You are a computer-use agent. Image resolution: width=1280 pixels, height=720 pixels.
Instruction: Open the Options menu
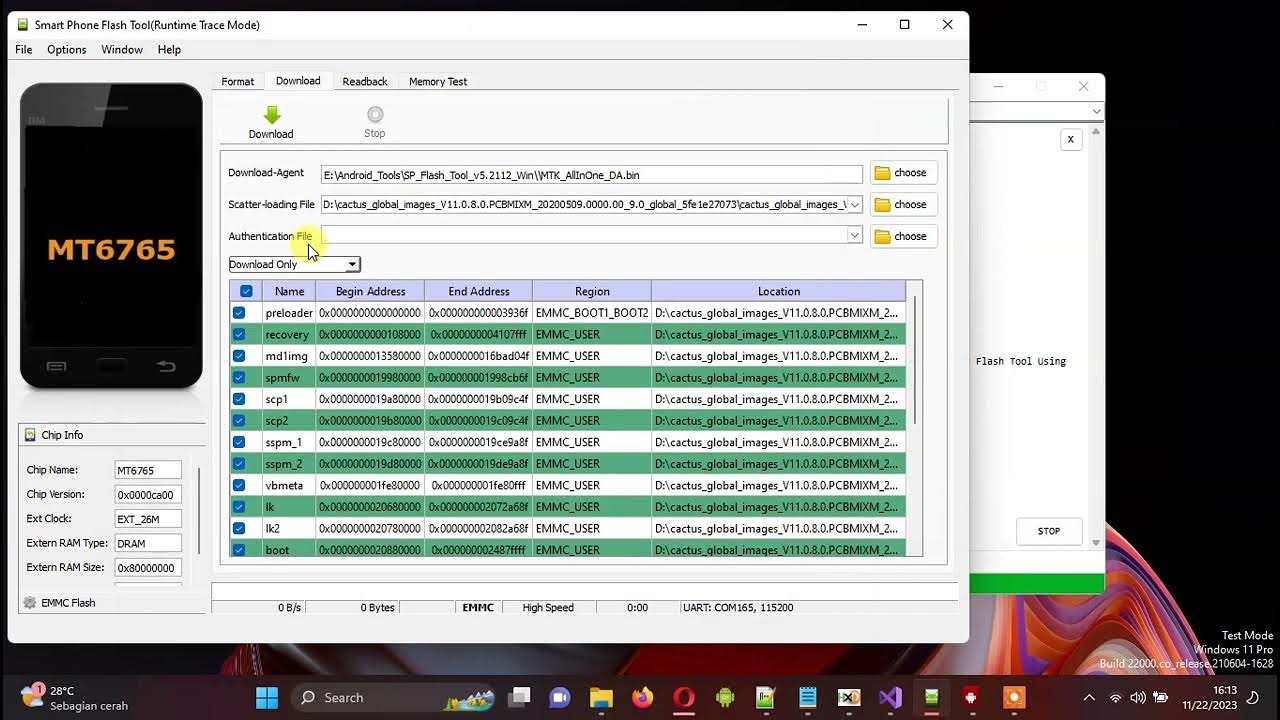click(67, 49)
